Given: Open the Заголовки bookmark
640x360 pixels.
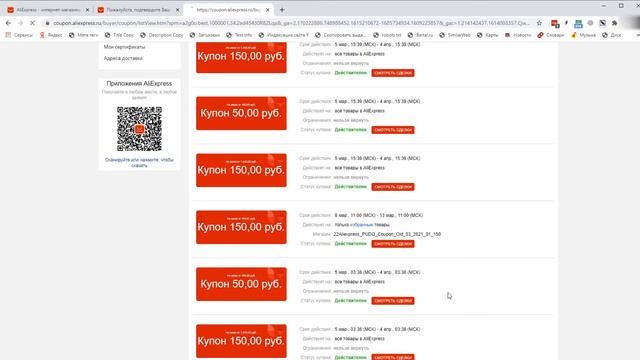Looking at the screenshot, I should (x=205, y=35).
